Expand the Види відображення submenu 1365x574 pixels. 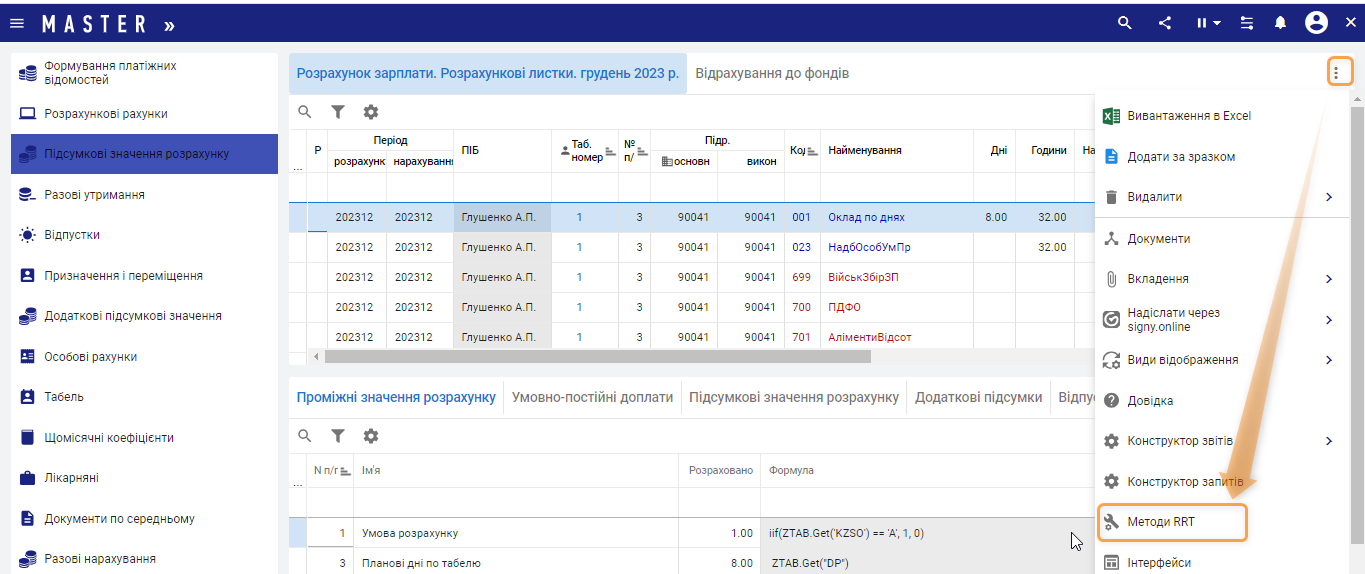(x=1329, y=360)
